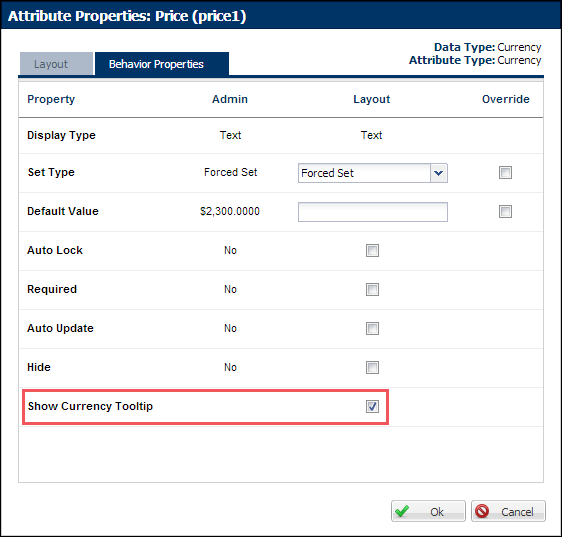Enable the Auto Lock checkbox

[372, 251]
